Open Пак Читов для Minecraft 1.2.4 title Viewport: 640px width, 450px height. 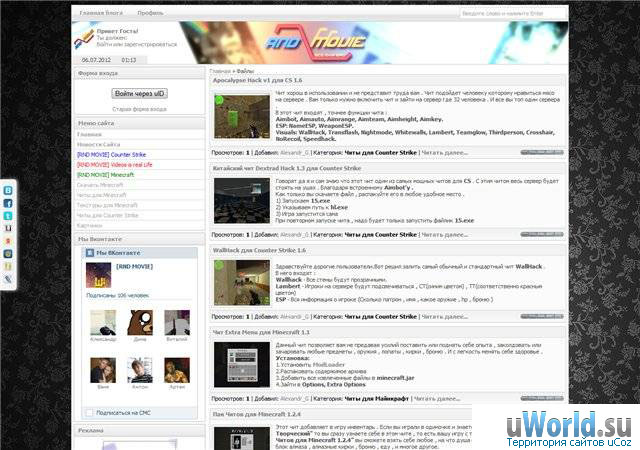click(x=257, y=414)
